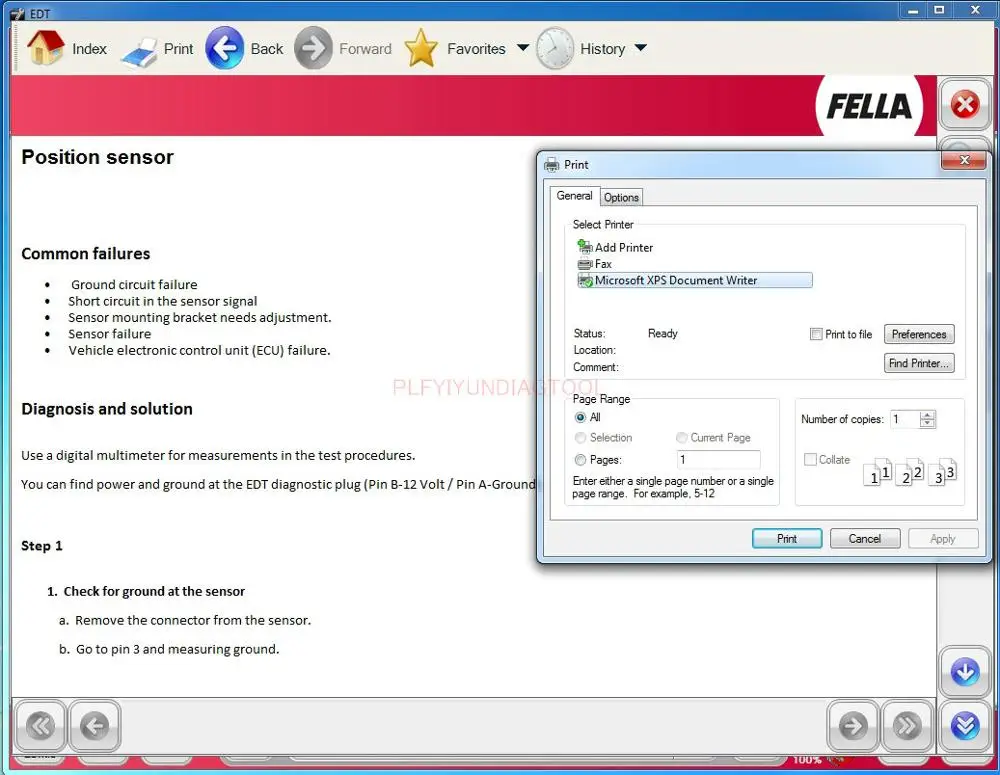Cancel the Print dialog
This screenshot has width=1000, height=775.
865,538
